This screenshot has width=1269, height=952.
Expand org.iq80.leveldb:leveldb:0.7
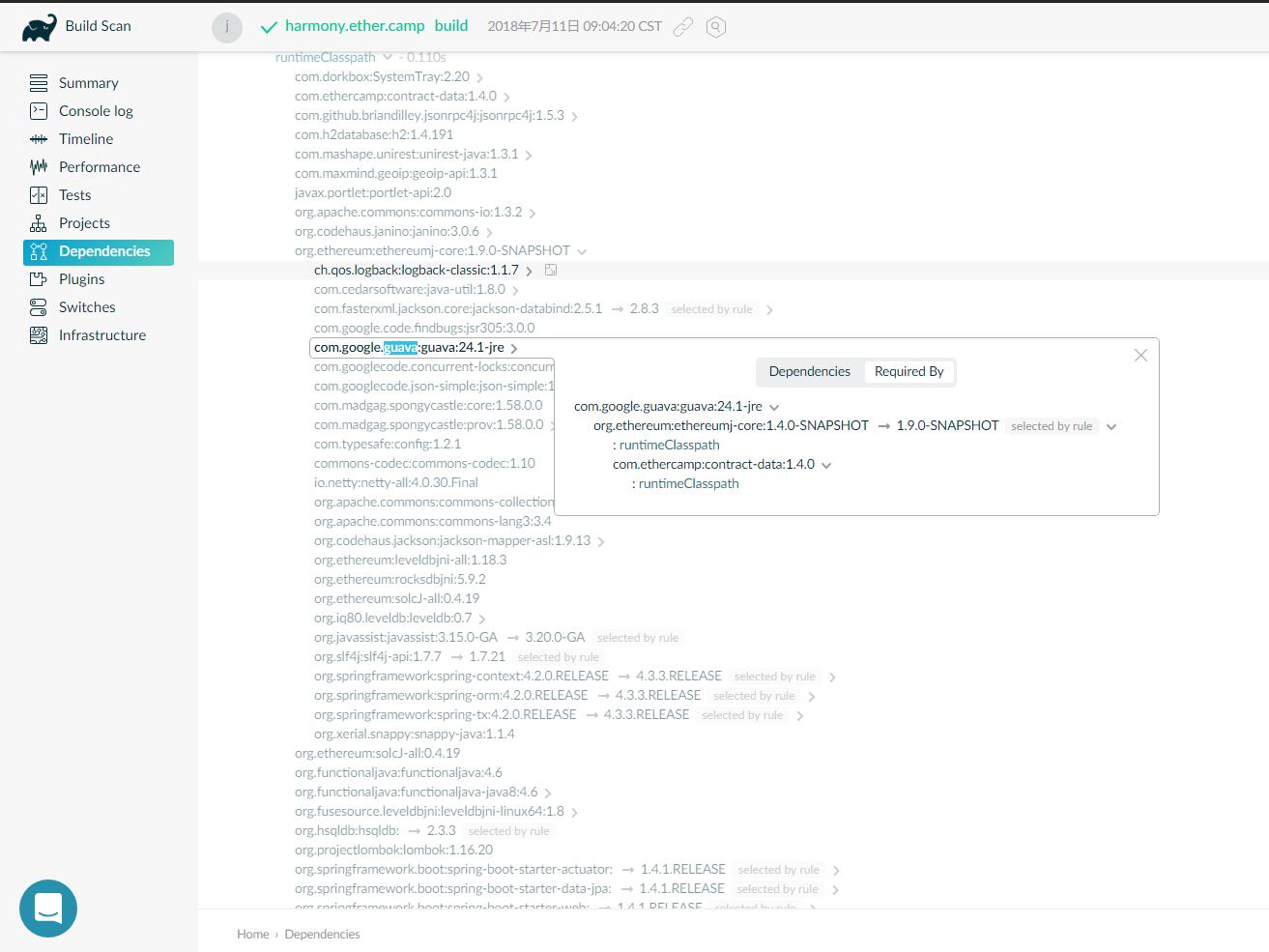point(482,619)
